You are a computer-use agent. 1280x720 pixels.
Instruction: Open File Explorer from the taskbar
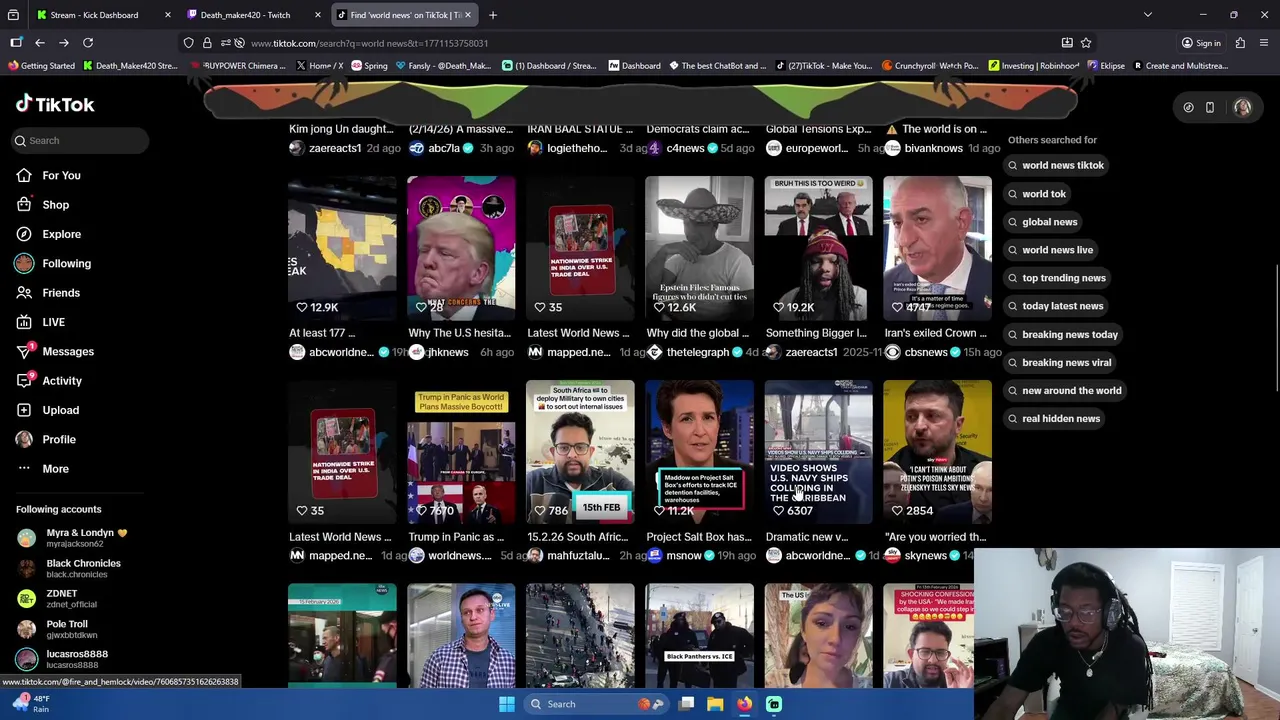pyautogui.click(x=715, y=704)
